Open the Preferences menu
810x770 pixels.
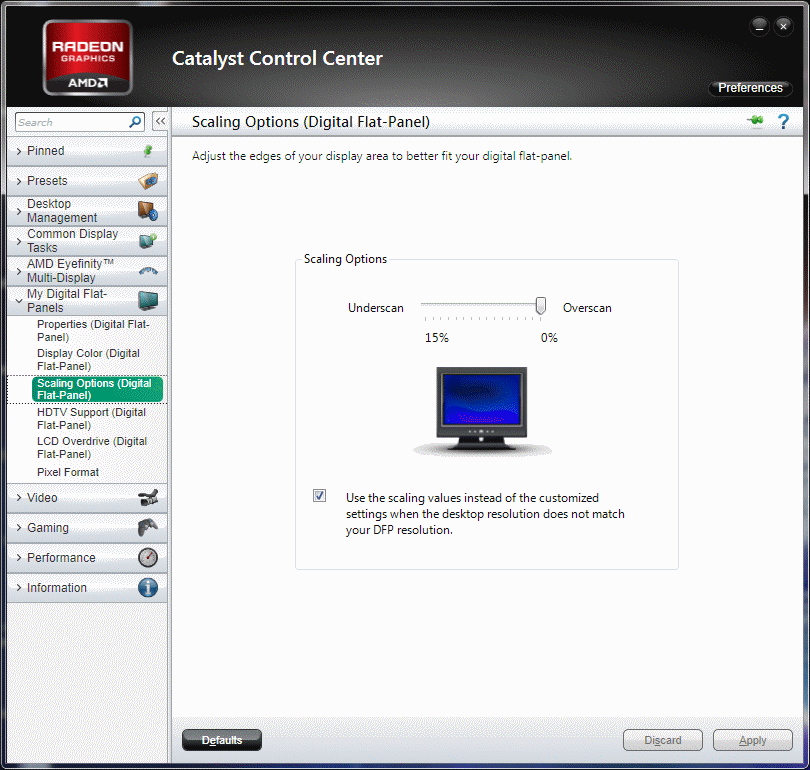point(750,88)
